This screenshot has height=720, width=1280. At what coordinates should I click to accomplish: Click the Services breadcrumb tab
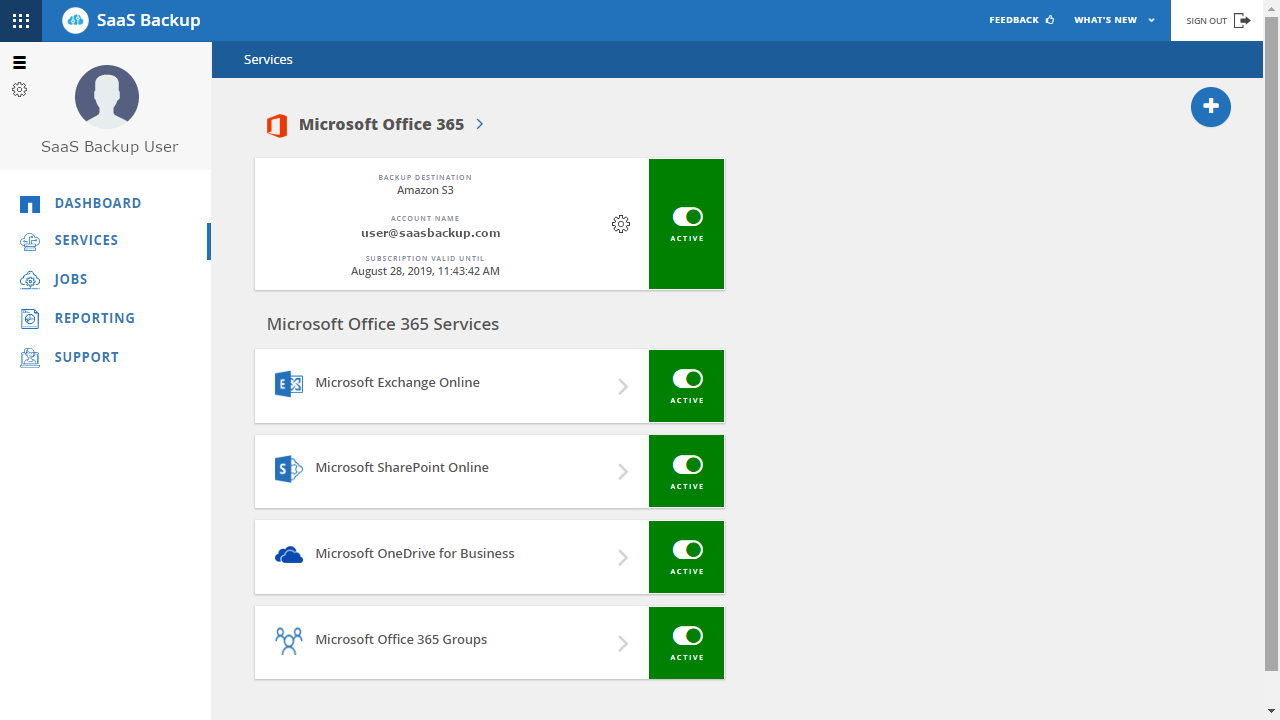coord(268,59)
